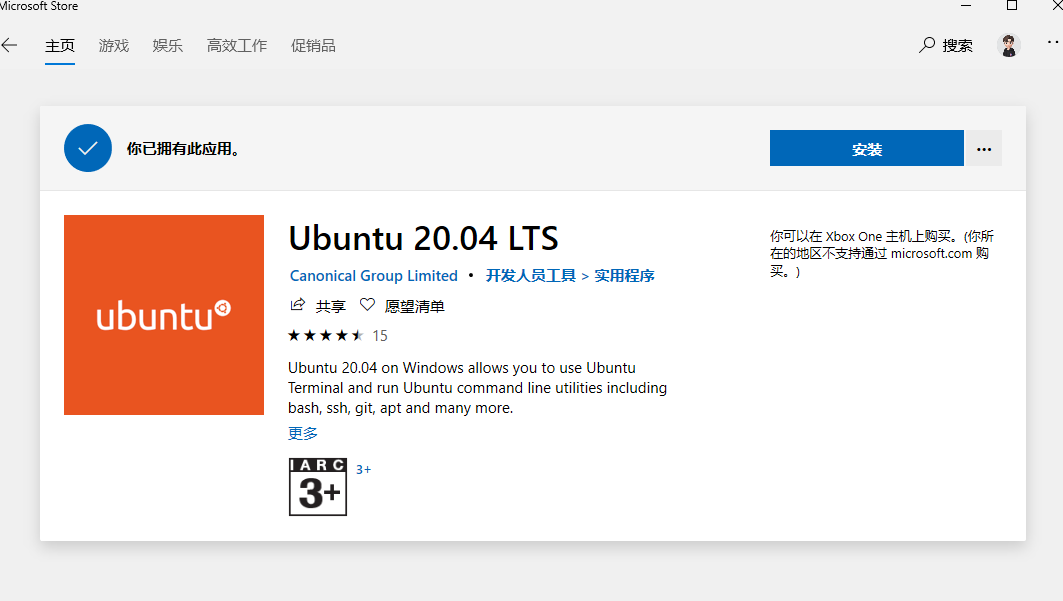The height and width of the screenshot is (601, 1063).
Task: Click the Ubuntu 20.04 LTS title
Action: click(x=424, y=239)
